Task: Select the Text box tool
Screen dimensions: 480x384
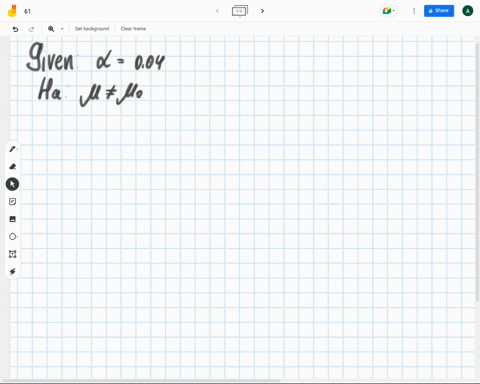Action: tap(12, 254)
